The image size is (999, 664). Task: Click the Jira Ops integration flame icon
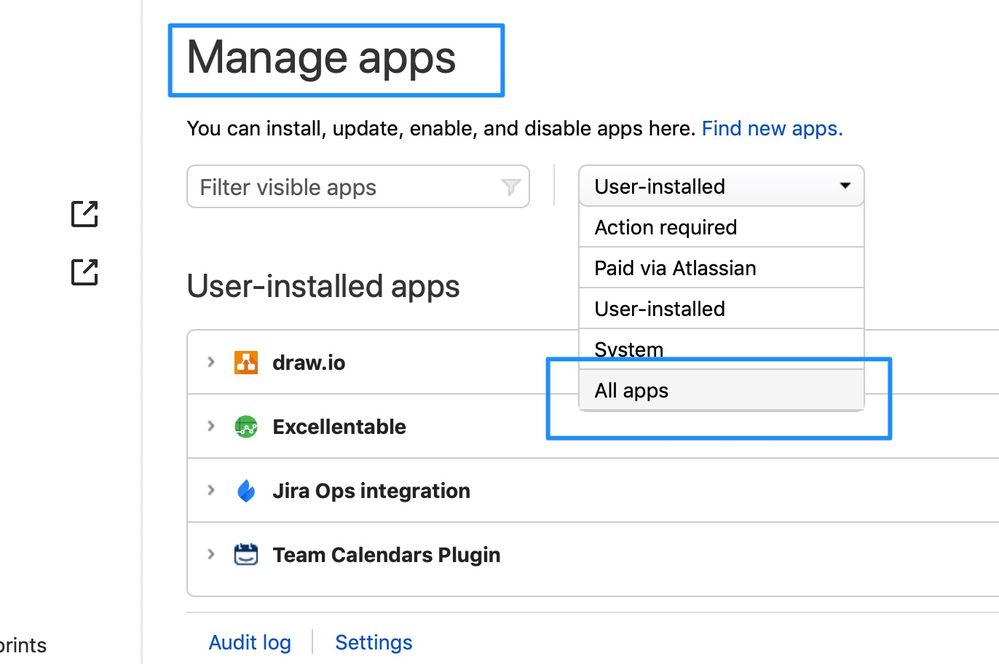(246, 491)
